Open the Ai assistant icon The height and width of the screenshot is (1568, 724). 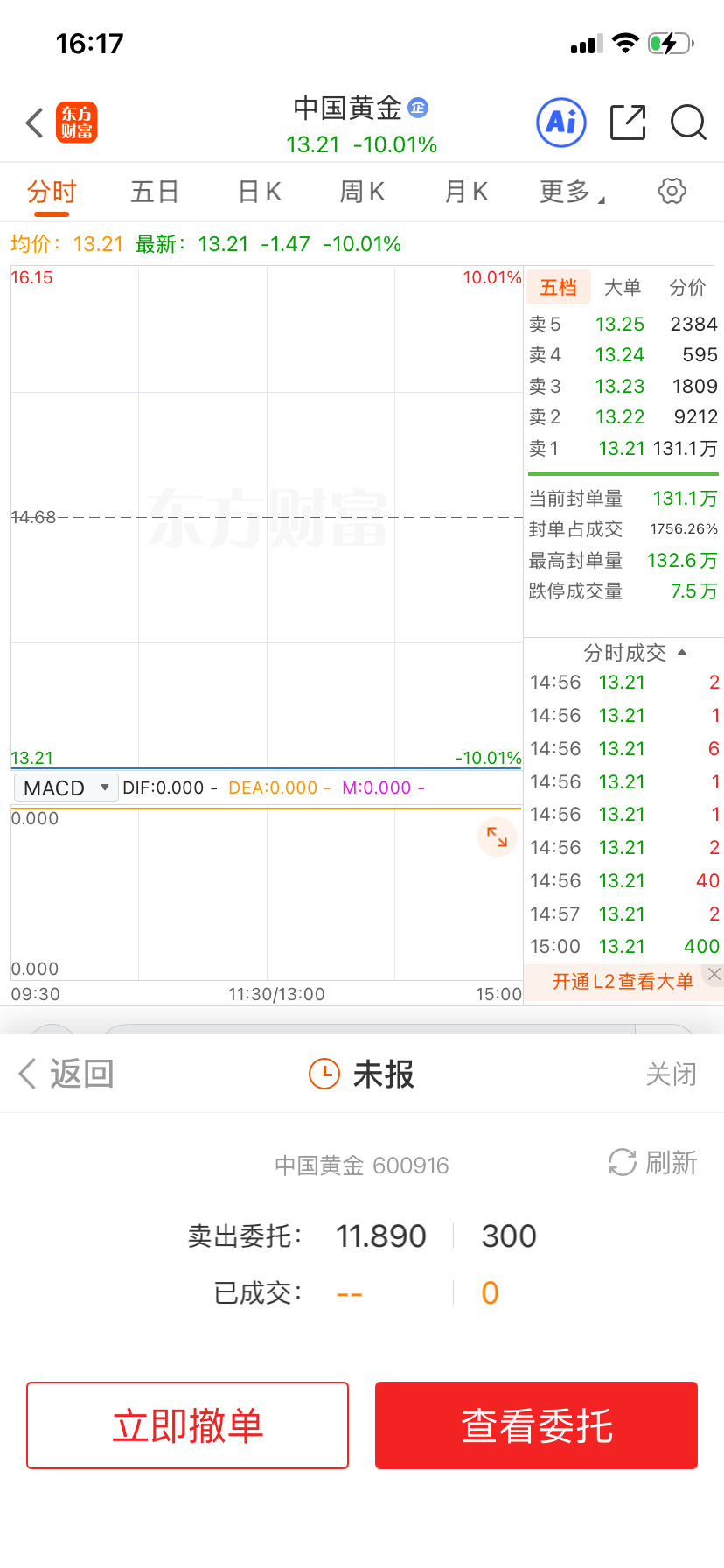click(561, 122)
